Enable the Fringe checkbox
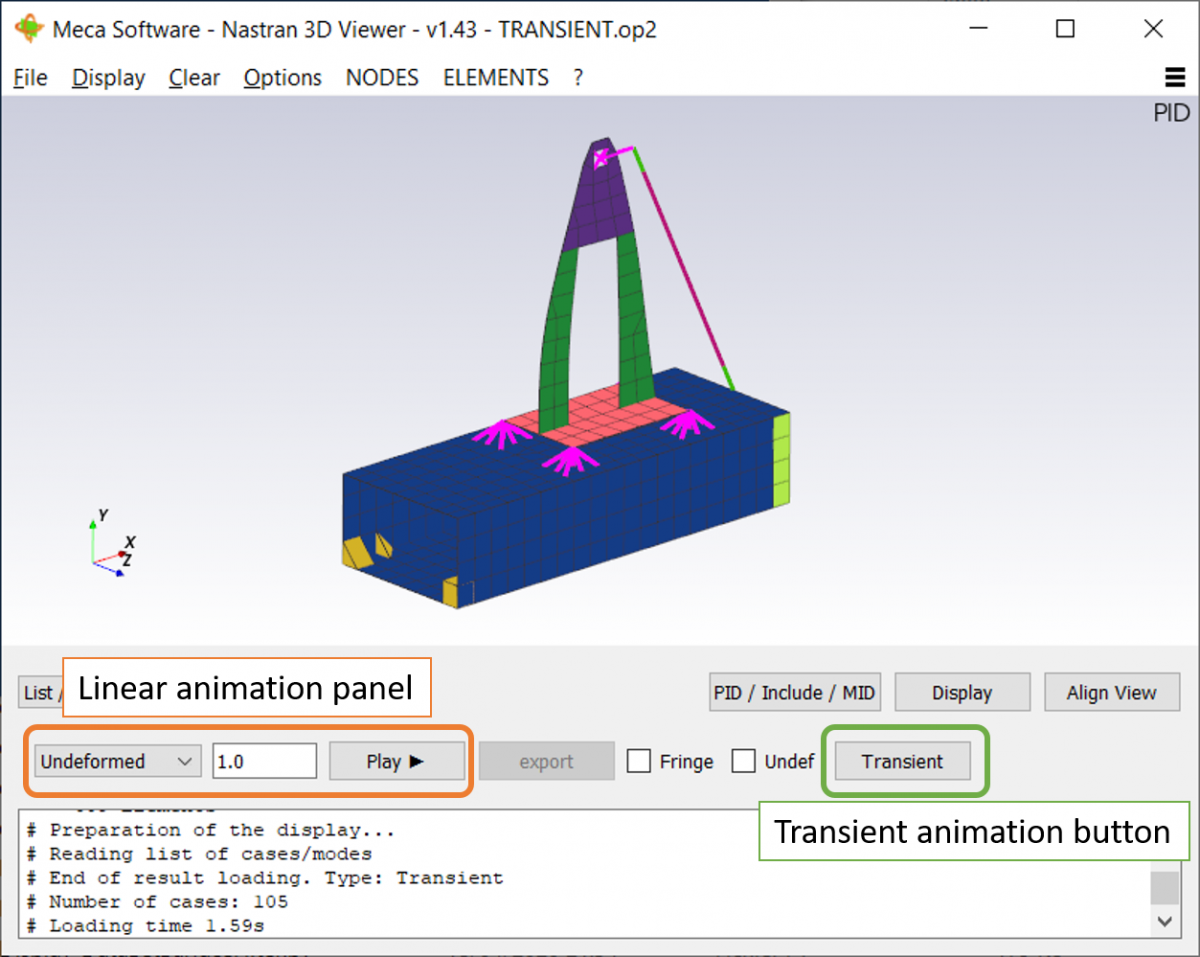Screen dimensions: 1200x957 (639, 761)
